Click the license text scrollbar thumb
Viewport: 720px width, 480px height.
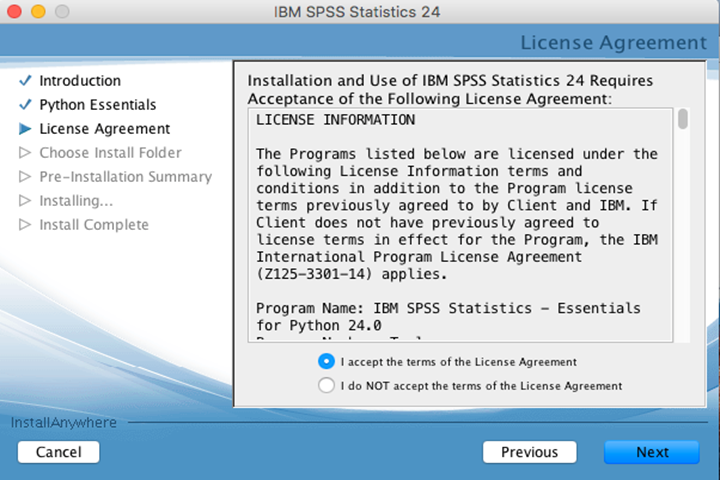(683, 119)
